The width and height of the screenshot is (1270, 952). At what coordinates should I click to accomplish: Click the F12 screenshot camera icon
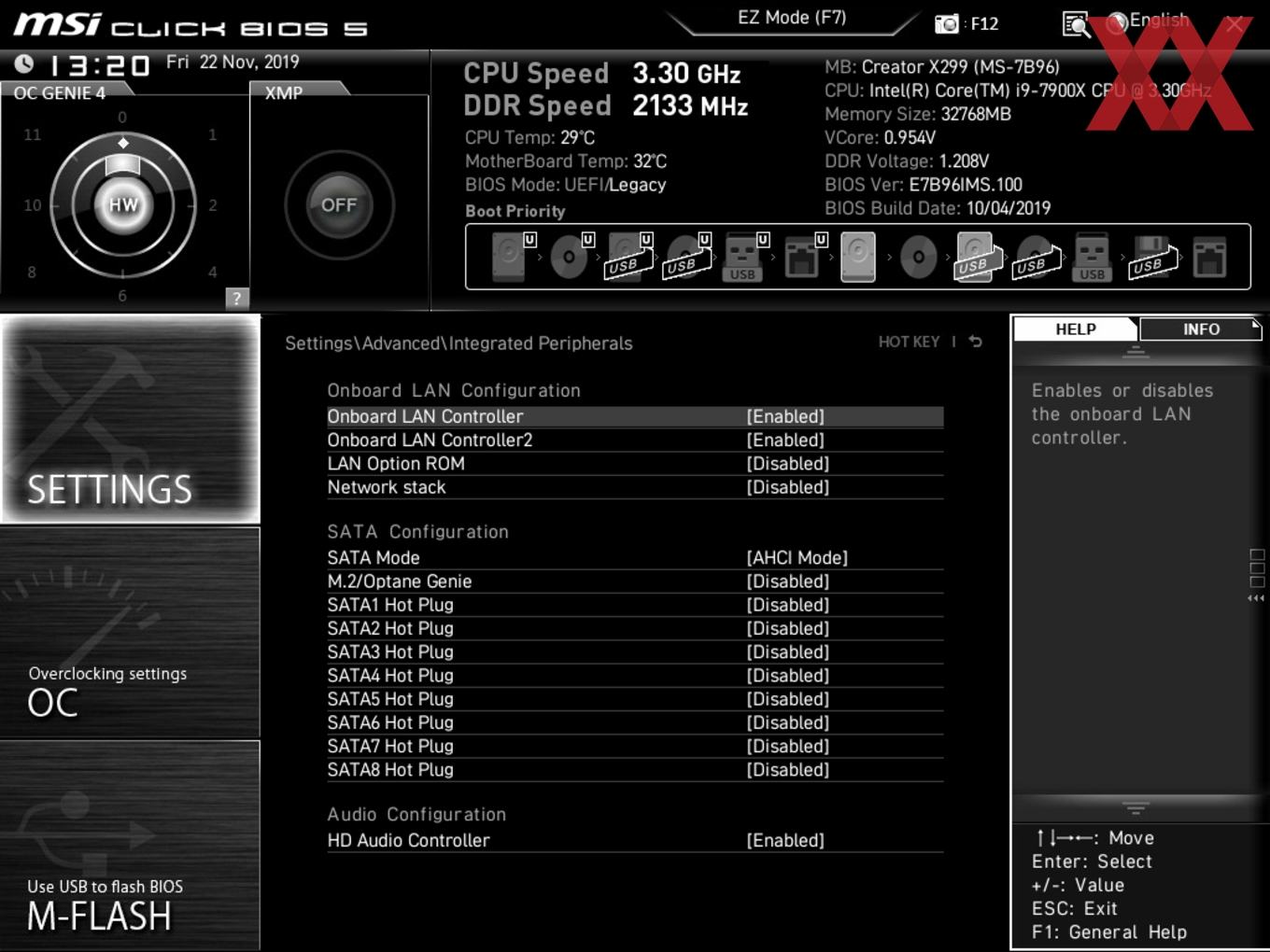pyautogui.click(x=947, y=24)
